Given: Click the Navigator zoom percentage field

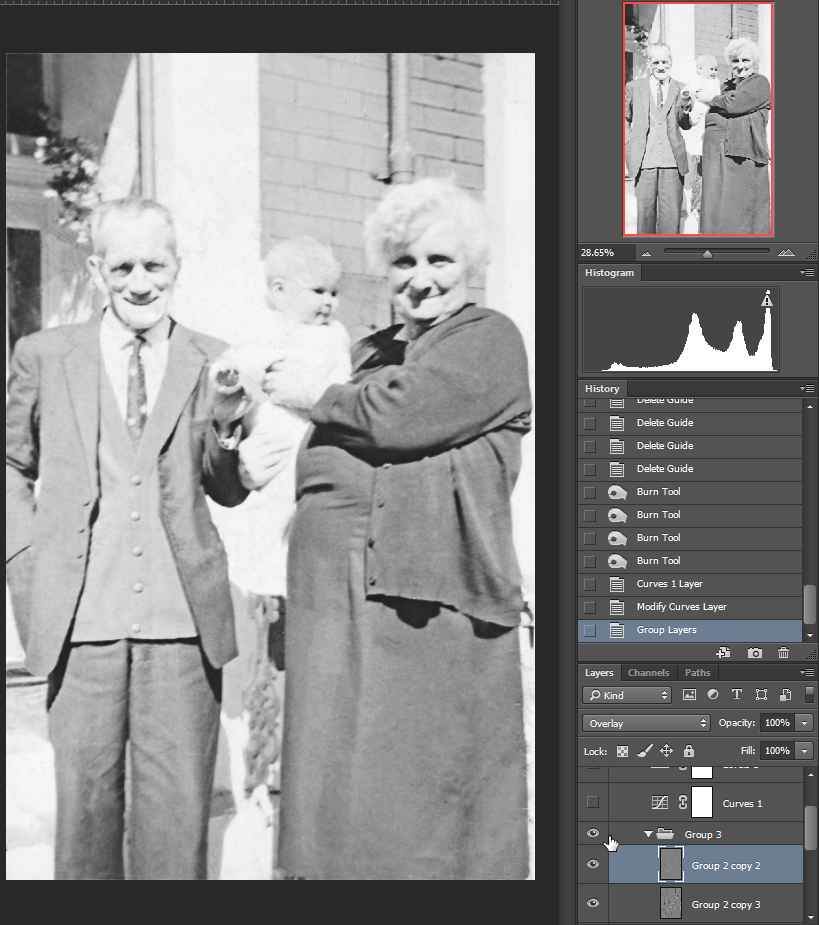Looking at the screenshot, I should [x=606, y=252].
